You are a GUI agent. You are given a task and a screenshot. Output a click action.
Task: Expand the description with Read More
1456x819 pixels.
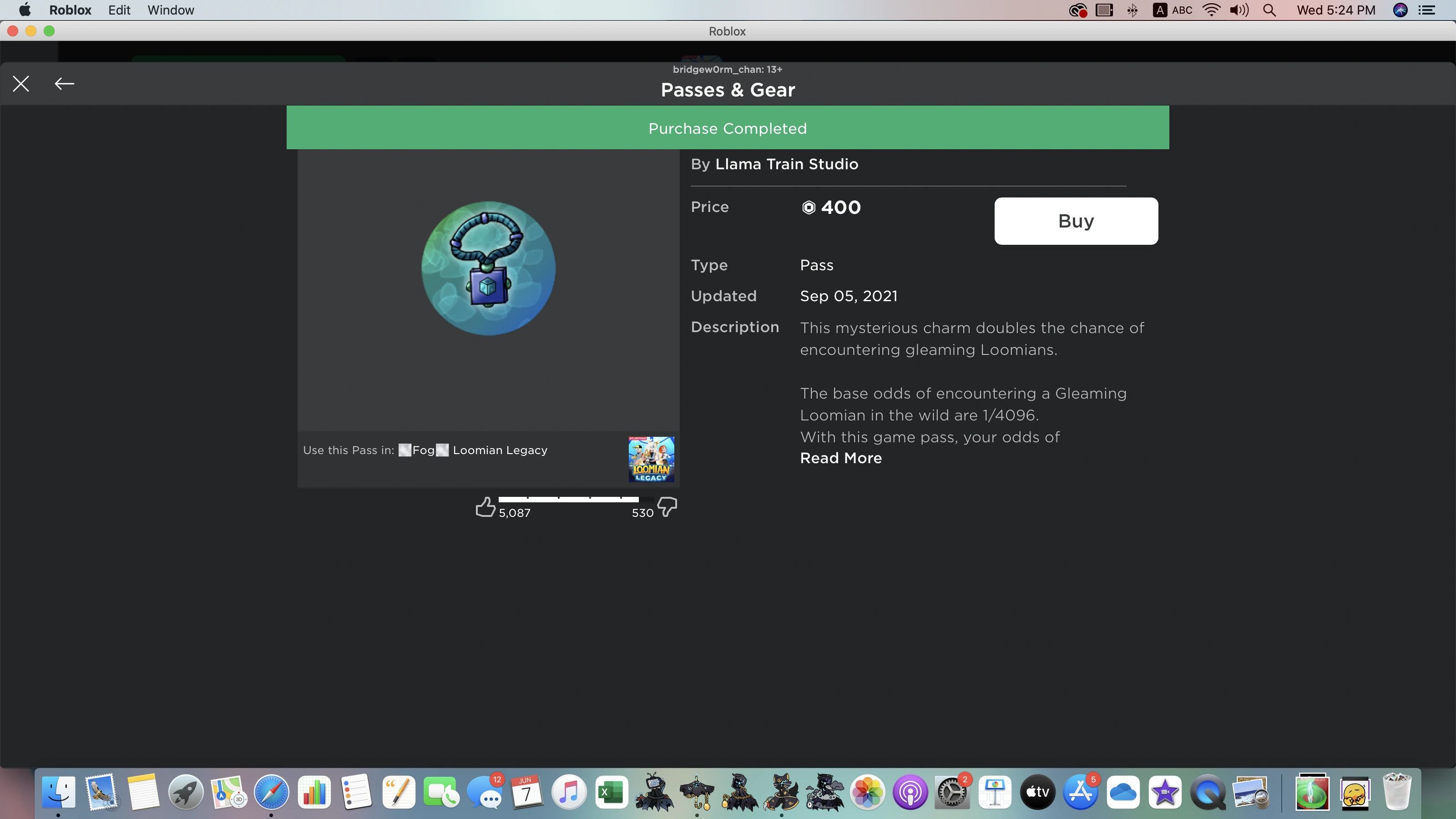coord(840,458)
